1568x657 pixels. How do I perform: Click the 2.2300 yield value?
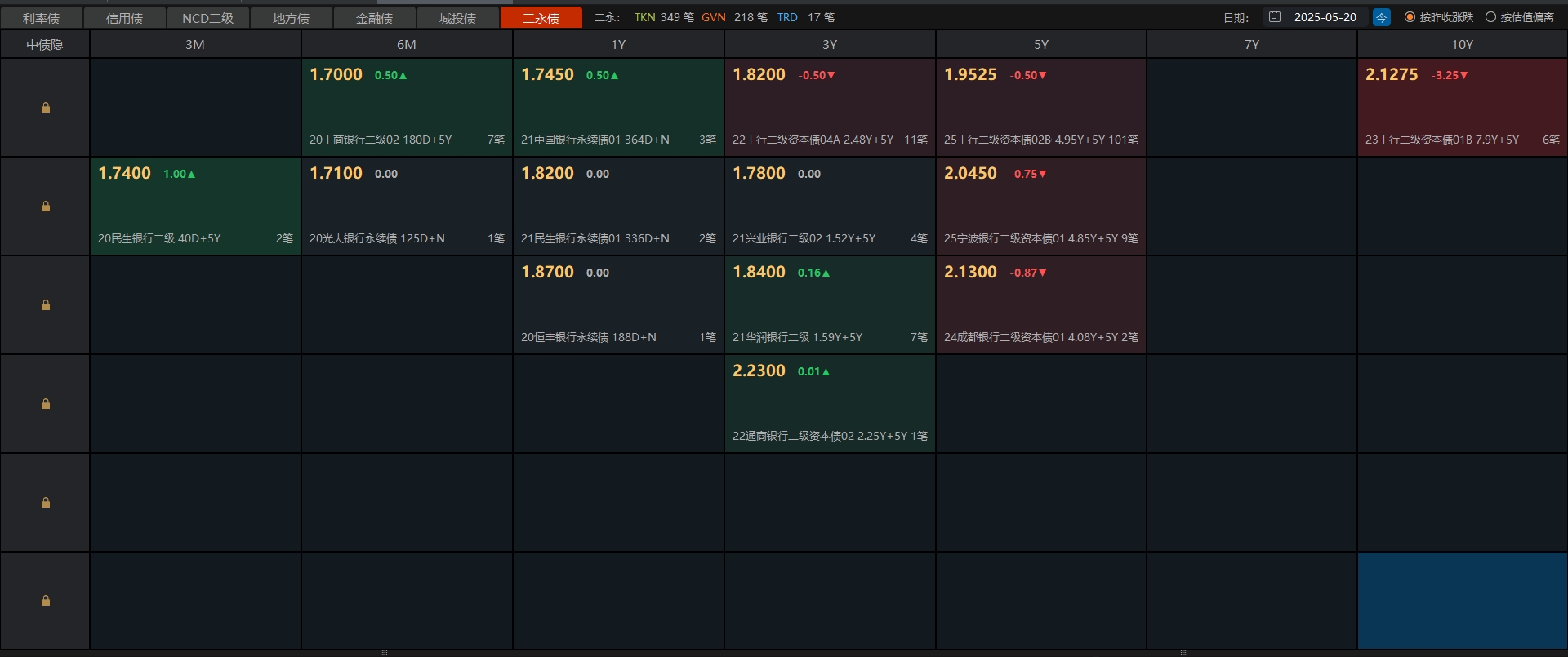click(x=759, y=371)
